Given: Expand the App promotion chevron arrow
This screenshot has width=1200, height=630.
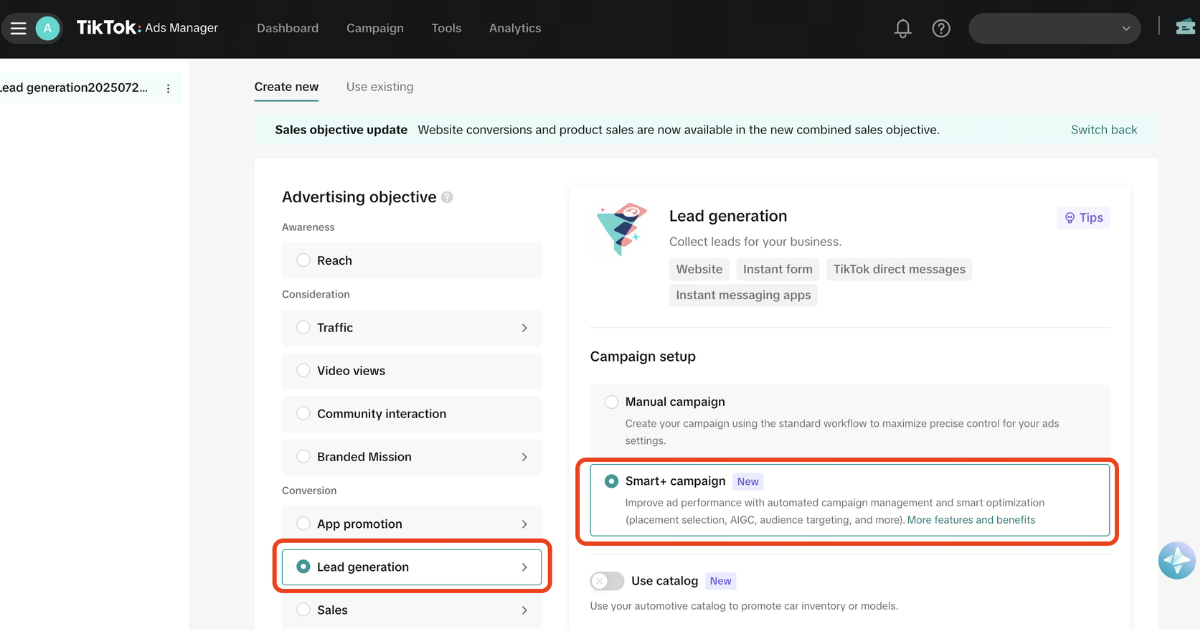Looking at the screenshot, I should (x=524, y=524).
